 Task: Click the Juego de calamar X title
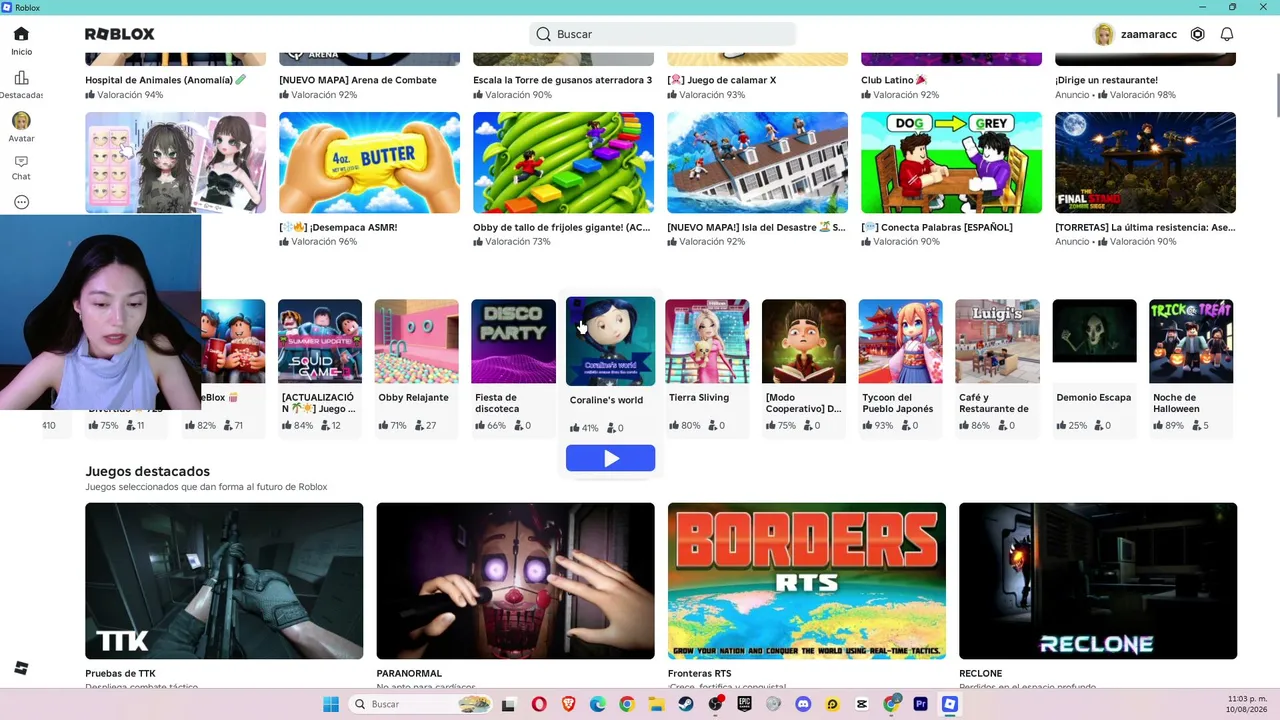[x=721, y=80]
